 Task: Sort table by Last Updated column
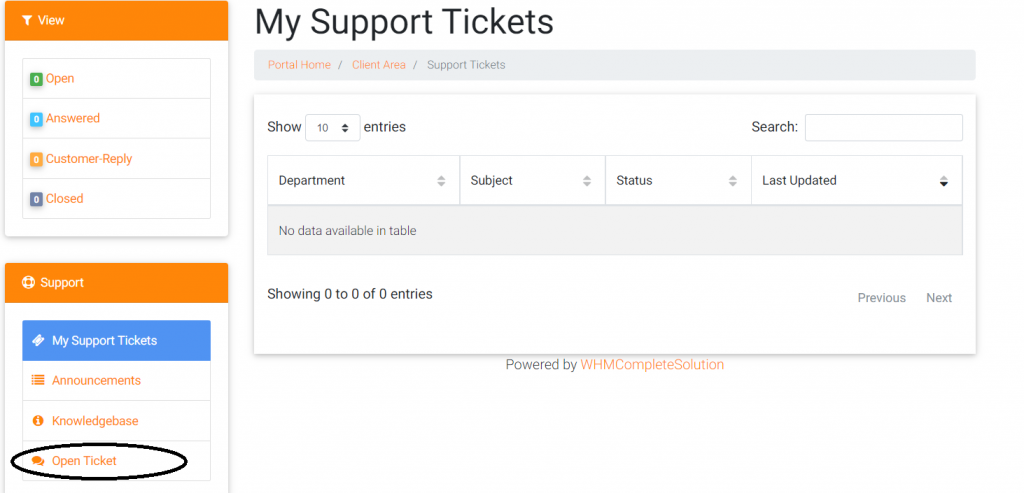click(x=856, y=181)
